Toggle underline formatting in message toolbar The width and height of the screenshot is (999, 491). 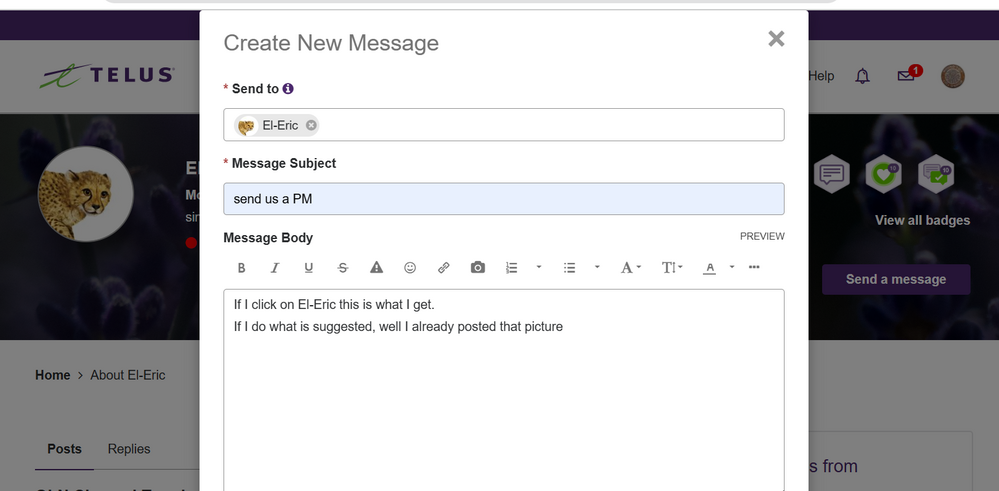[308, 268]
